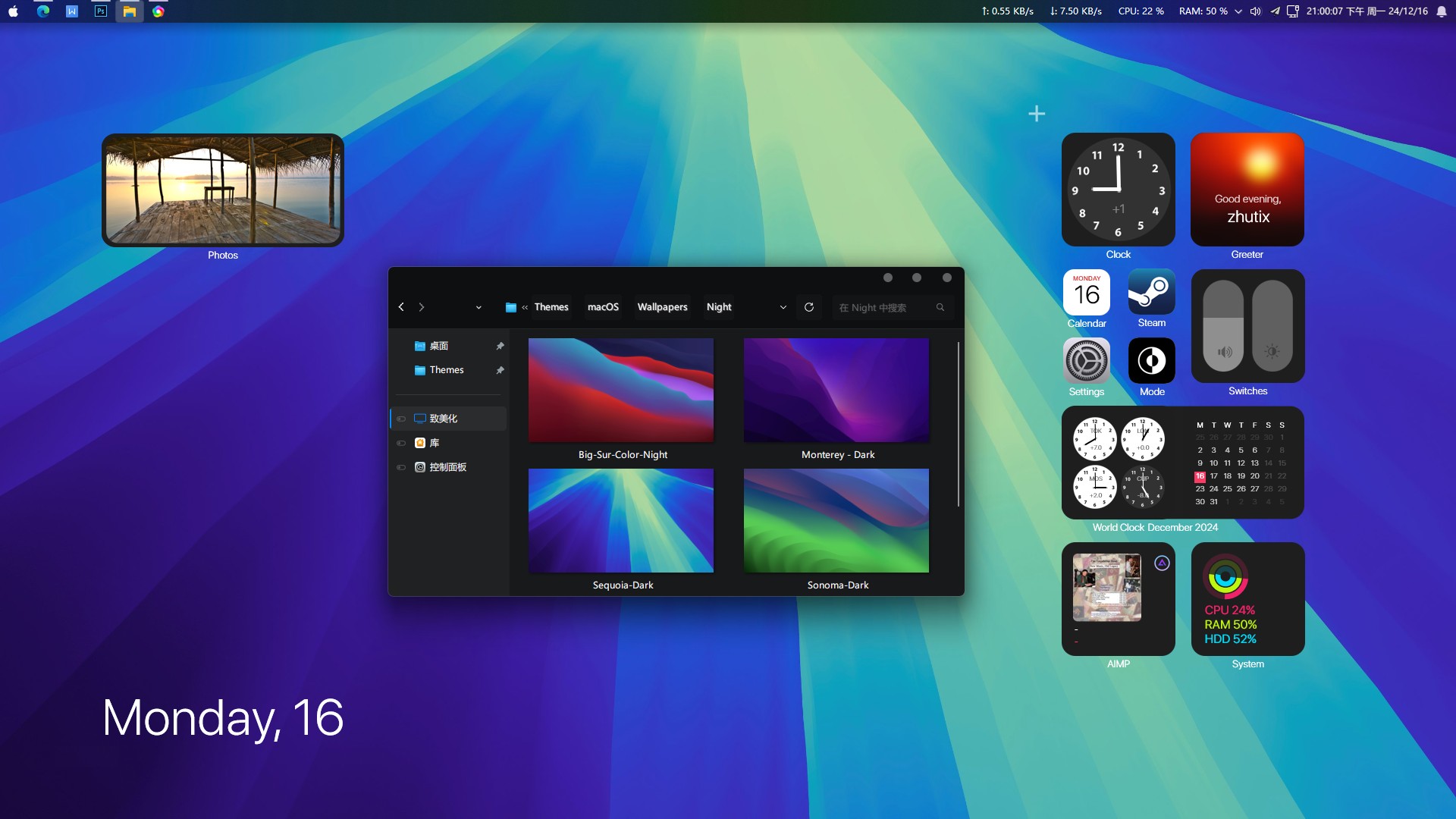
Task: Click the refresh icon in the address bar
Action: coord(809,307)
